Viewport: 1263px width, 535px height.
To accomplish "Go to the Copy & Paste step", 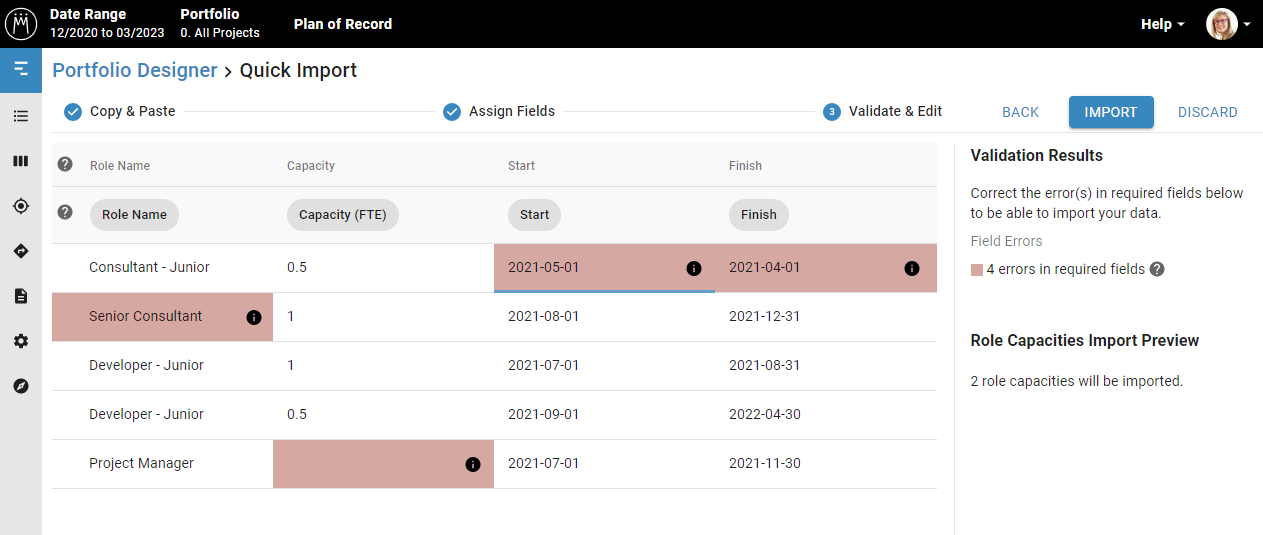I will [x=120, y=111].
